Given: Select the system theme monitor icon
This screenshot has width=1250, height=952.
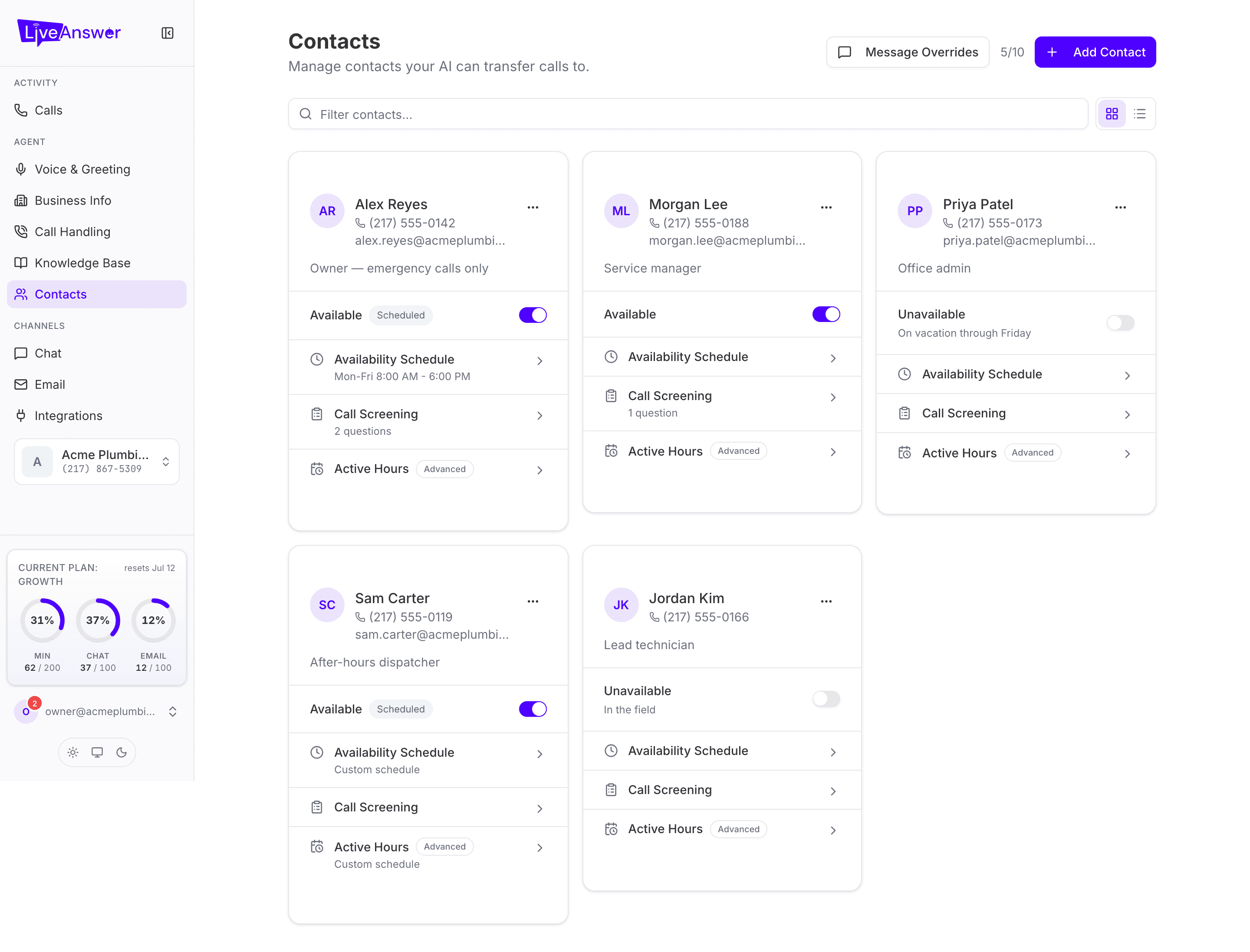Looking at the screenshot, I should (x=97, y=752).
